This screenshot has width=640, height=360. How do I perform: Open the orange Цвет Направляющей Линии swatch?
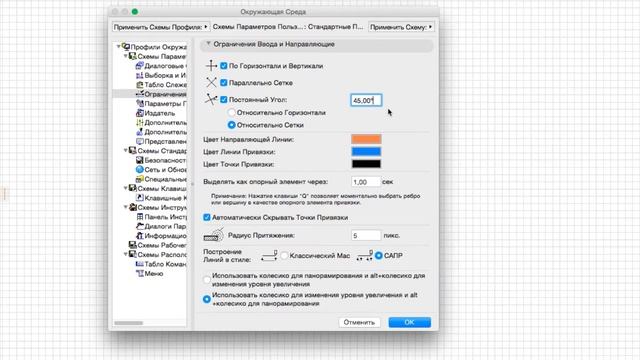pos(366,139)
